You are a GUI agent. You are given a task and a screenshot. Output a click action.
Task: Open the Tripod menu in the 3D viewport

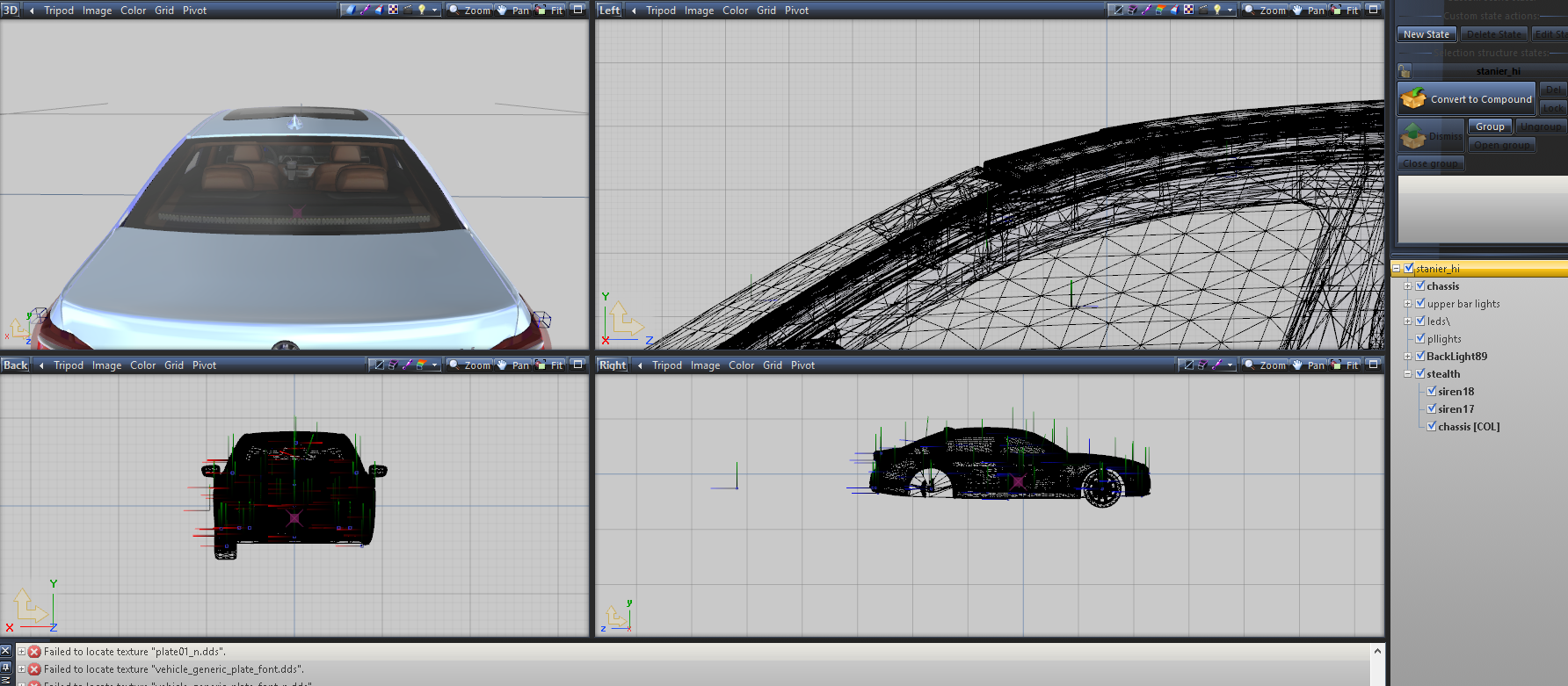59,11
